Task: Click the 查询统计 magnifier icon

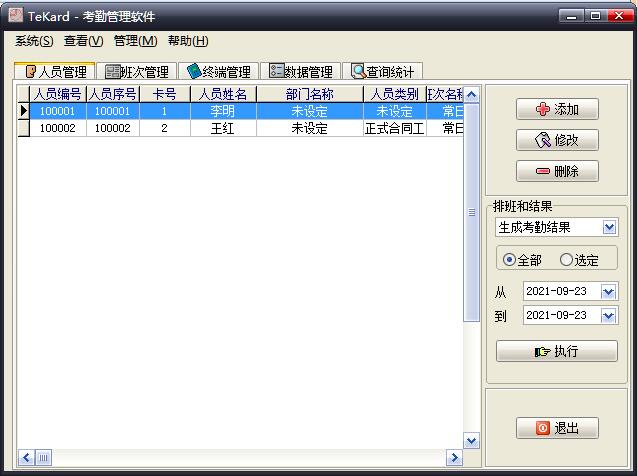Action: 359,71
